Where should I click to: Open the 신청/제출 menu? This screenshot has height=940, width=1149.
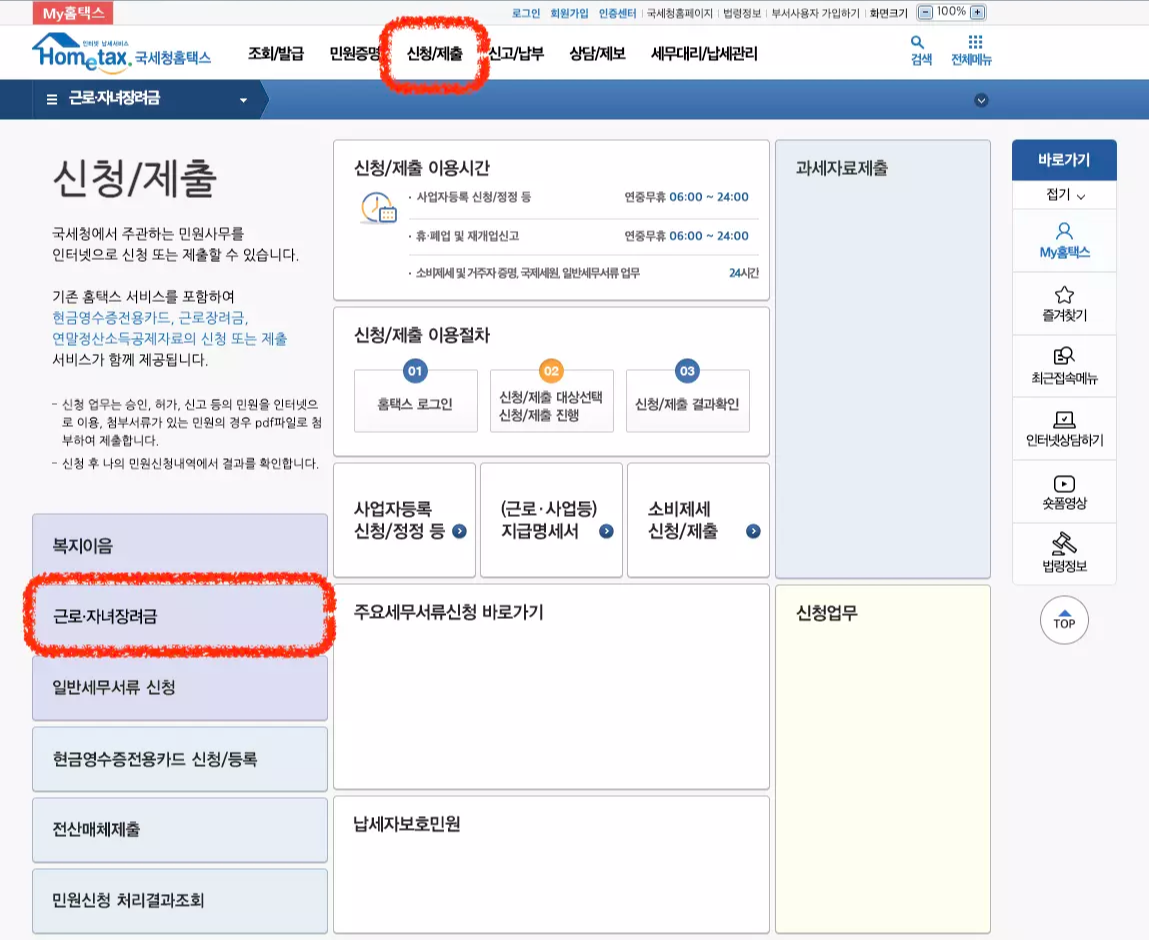[436, 54]
